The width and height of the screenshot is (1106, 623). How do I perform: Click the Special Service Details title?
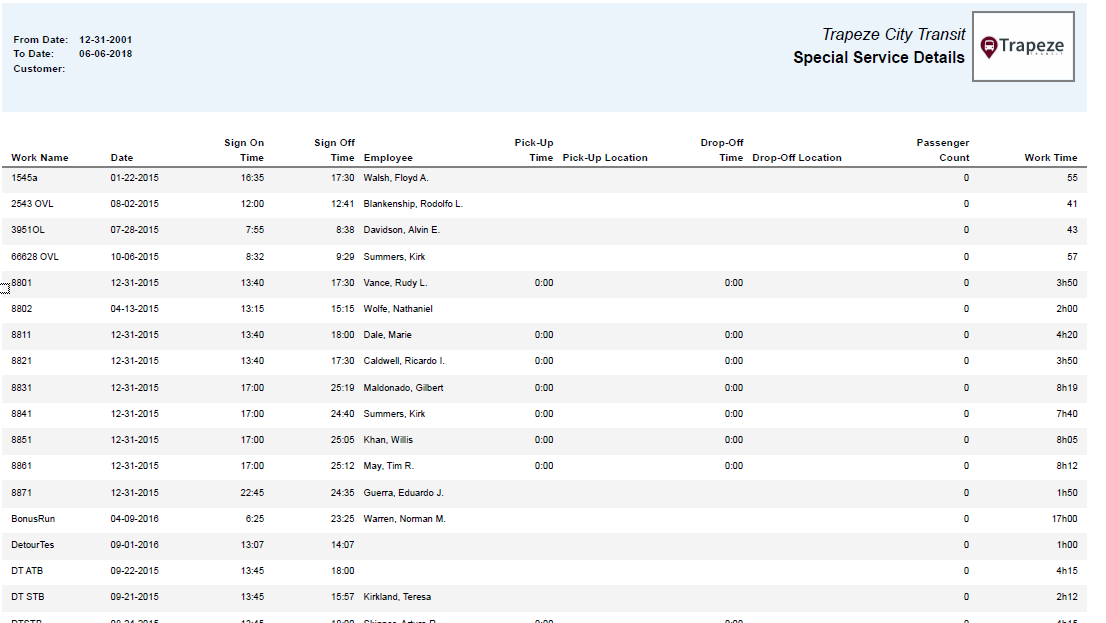tap(878, 58)
